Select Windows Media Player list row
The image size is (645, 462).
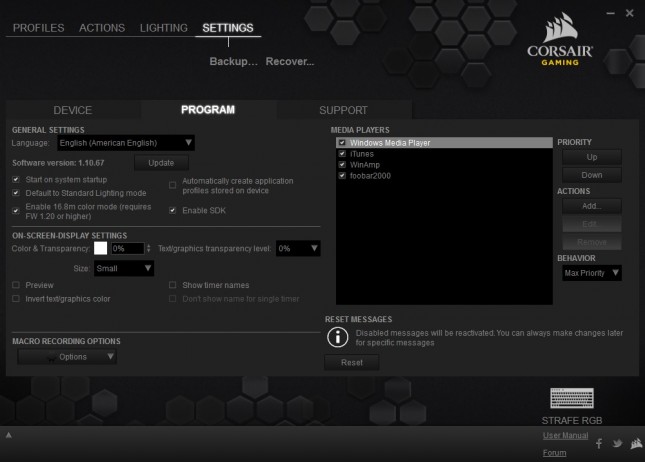click(x=444, y=142)
